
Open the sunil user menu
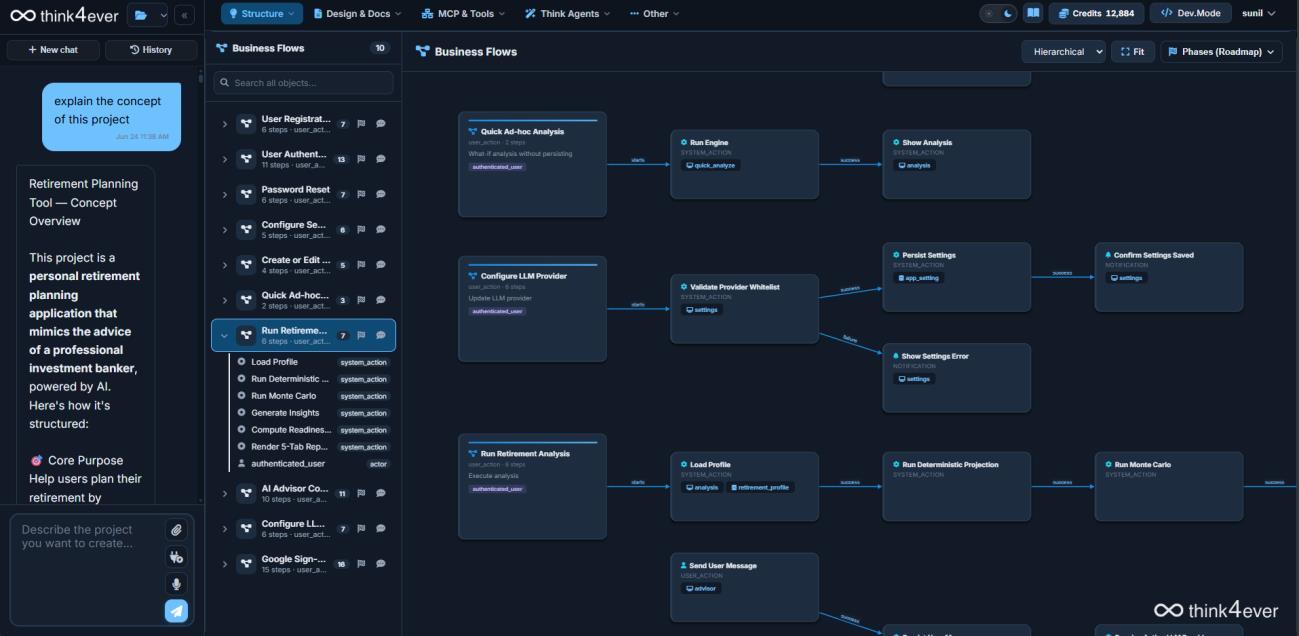coord(1259,14)
